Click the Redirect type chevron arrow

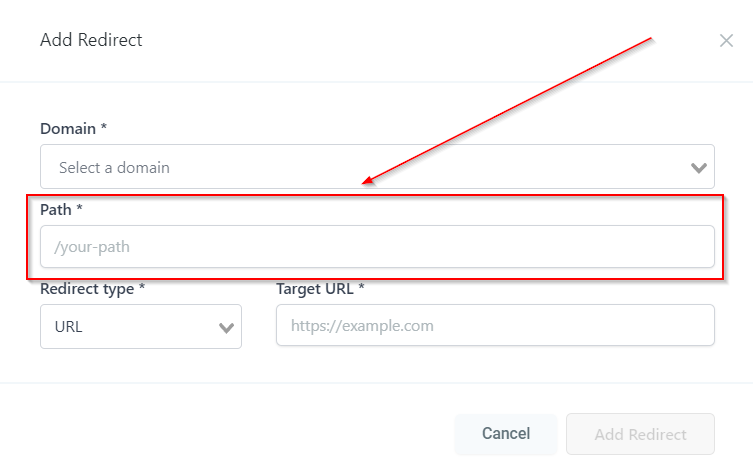(x=226, y=327)
